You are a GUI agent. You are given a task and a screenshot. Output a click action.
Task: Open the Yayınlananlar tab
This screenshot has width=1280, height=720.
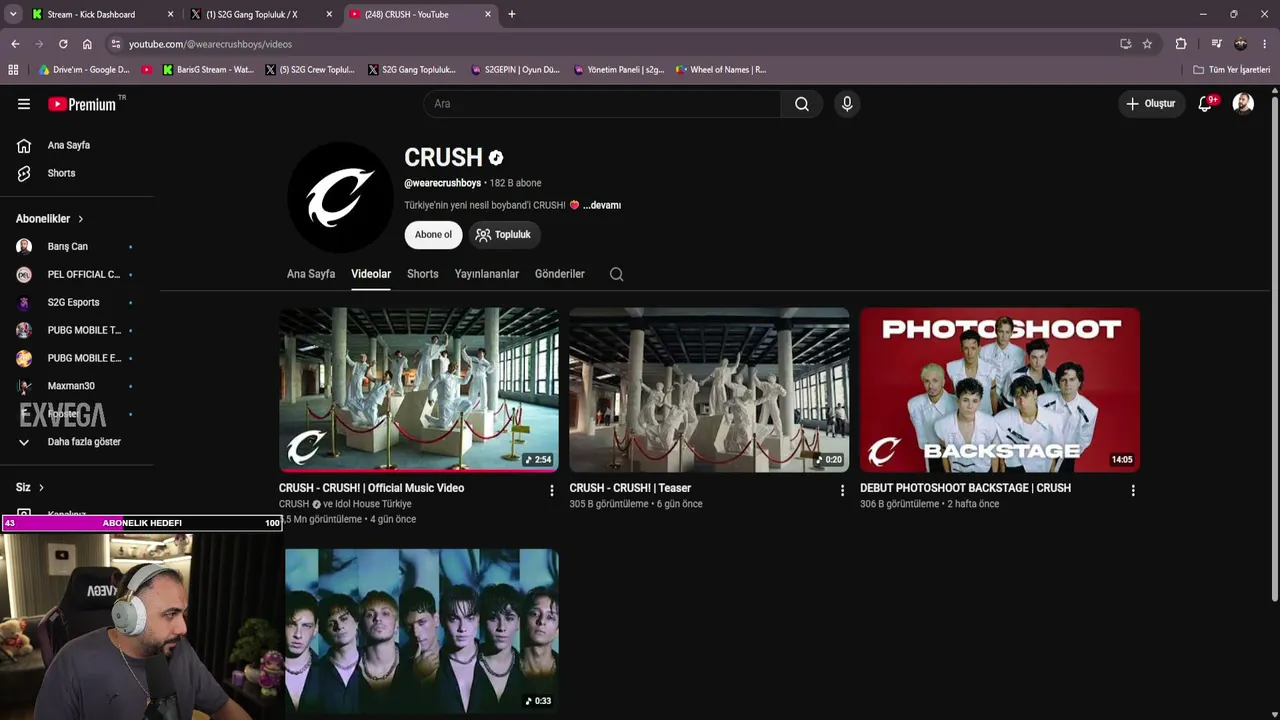pos(487,274)
